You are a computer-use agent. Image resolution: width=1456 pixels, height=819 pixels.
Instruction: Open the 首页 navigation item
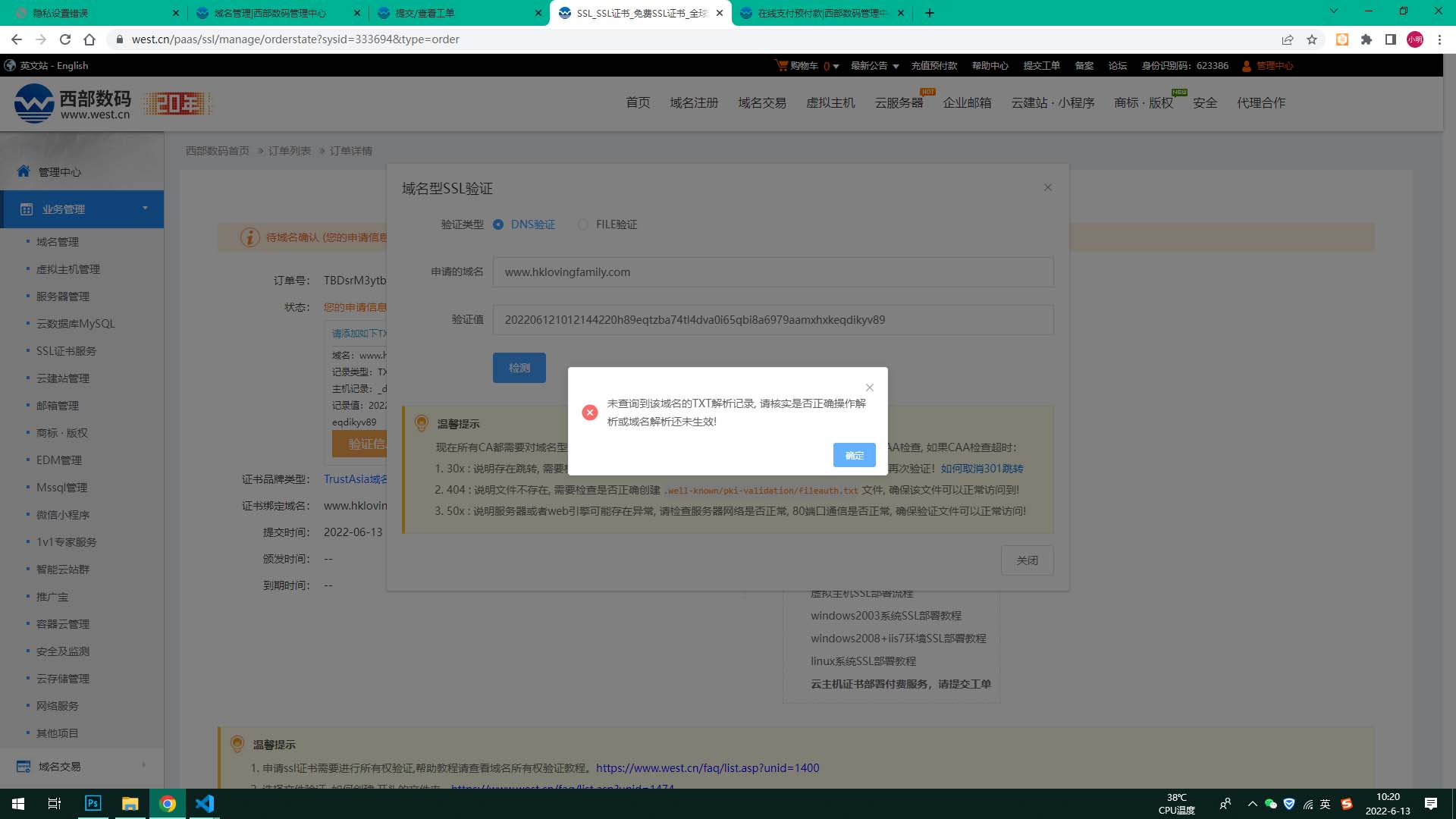(638, 102)
